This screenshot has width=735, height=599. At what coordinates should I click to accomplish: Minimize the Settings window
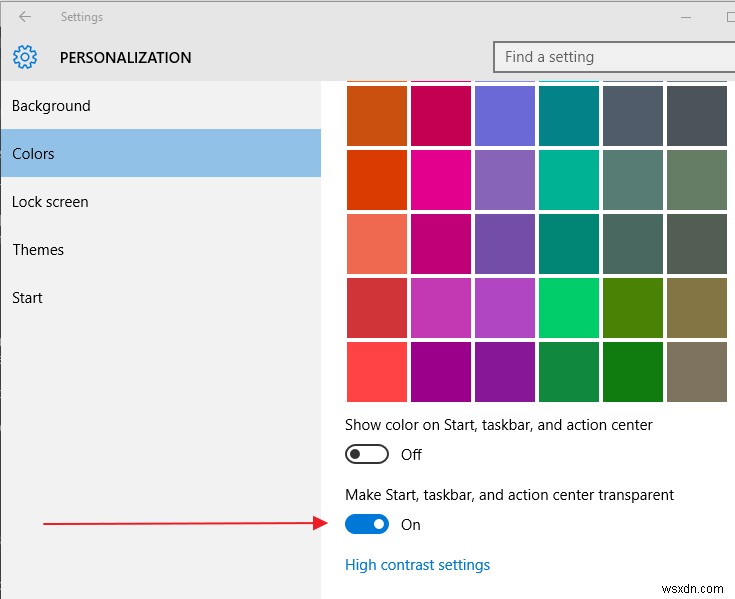[x=686, y=17]
